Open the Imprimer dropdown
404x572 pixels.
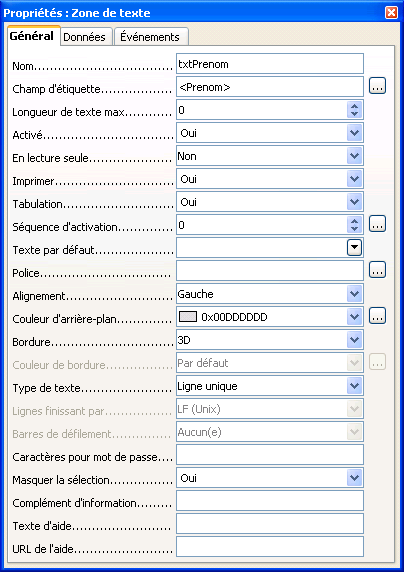[x=354, y=179]
